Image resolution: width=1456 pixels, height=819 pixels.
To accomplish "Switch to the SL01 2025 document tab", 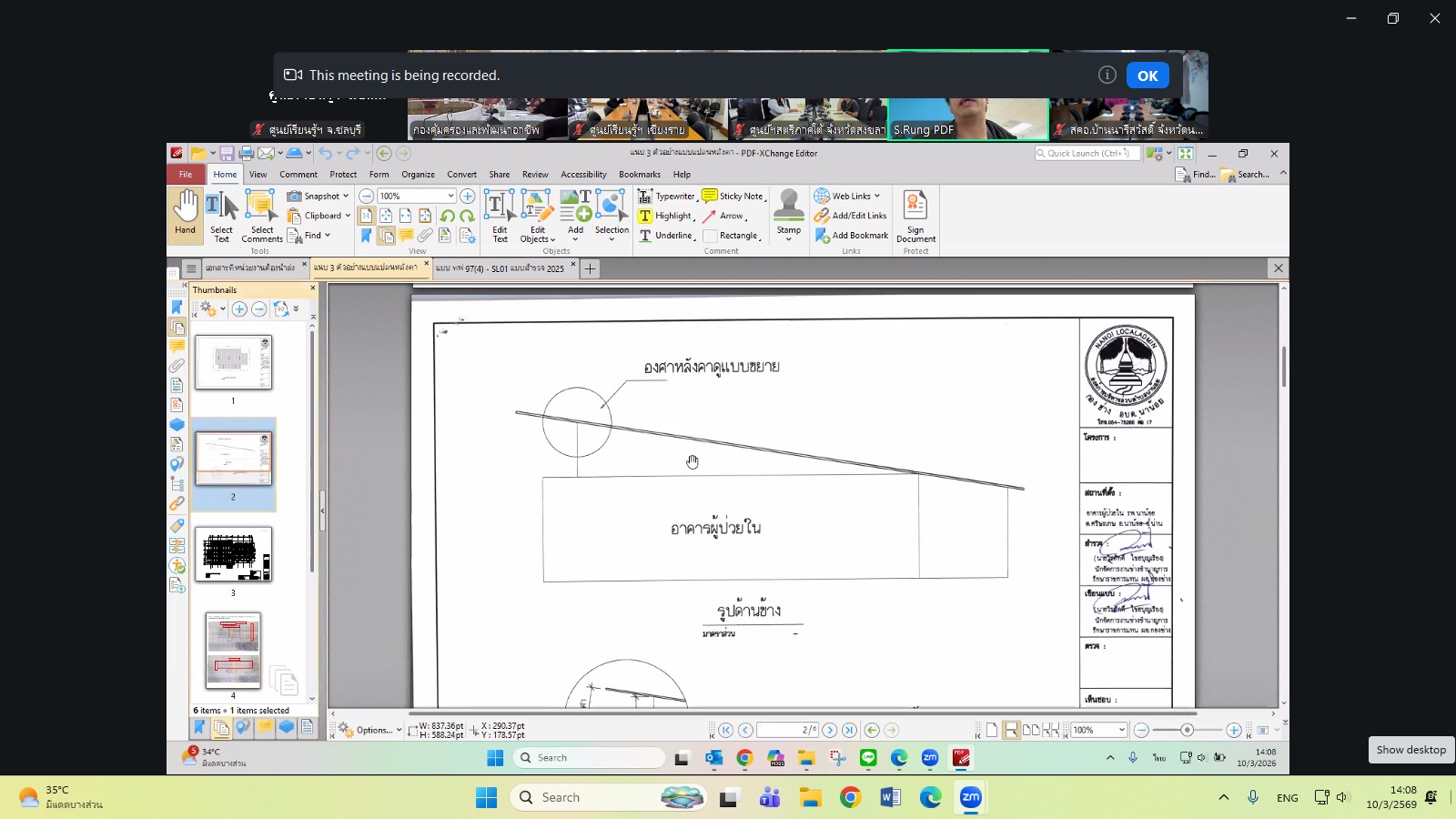I will click(500, 268).
